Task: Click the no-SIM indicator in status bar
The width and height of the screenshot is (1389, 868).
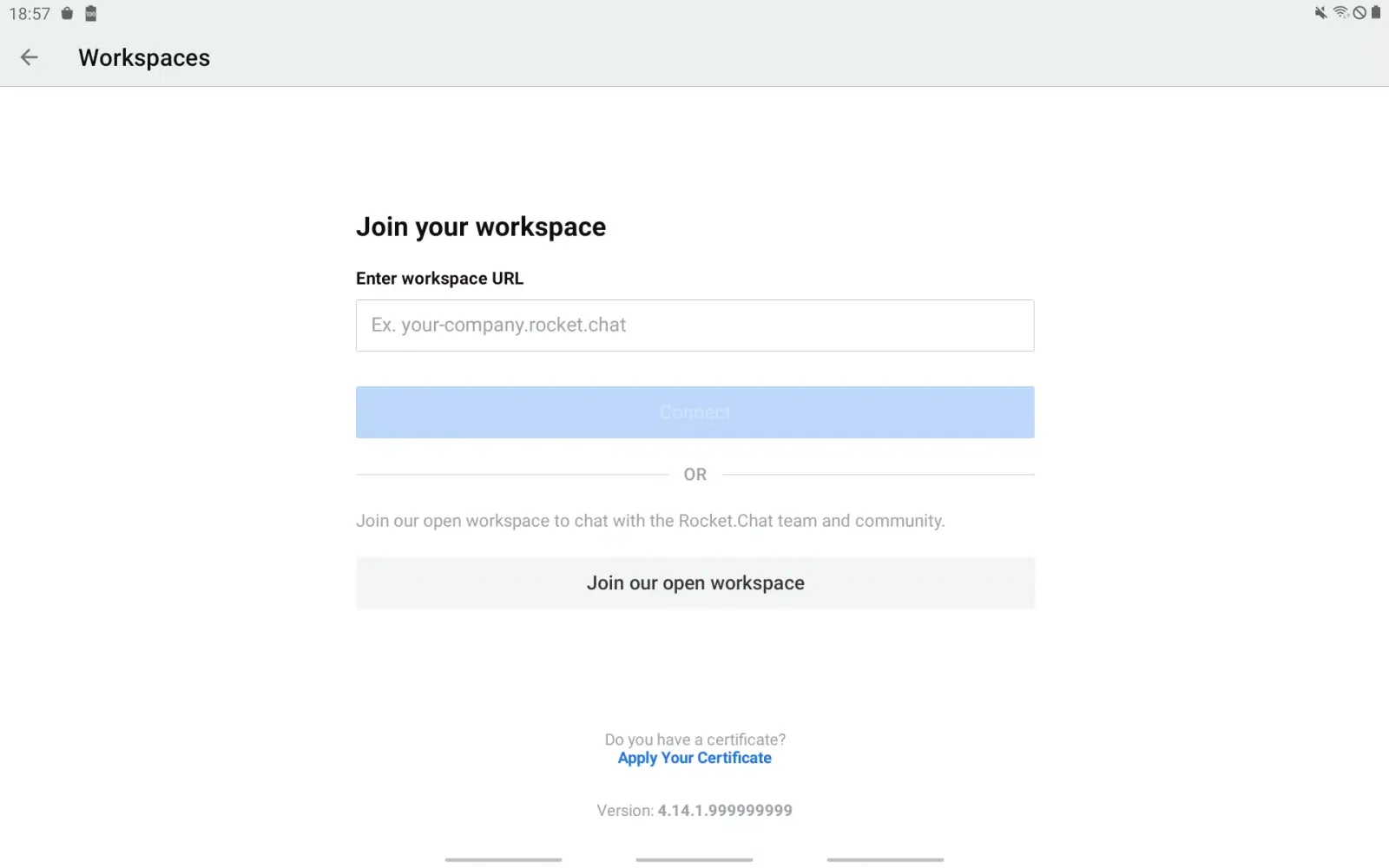Action: click(1359, 13)
